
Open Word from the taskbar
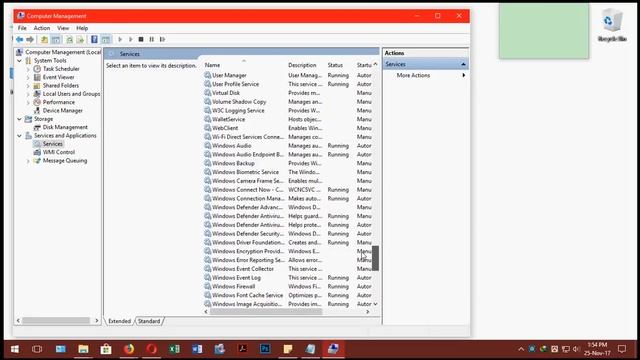[x=197, y=349]
